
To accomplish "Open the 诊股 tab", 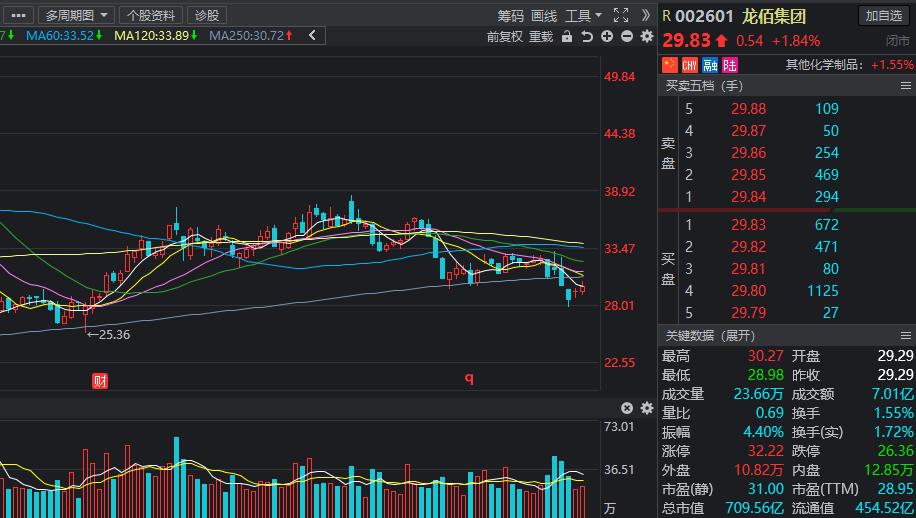I will [207, 15].
